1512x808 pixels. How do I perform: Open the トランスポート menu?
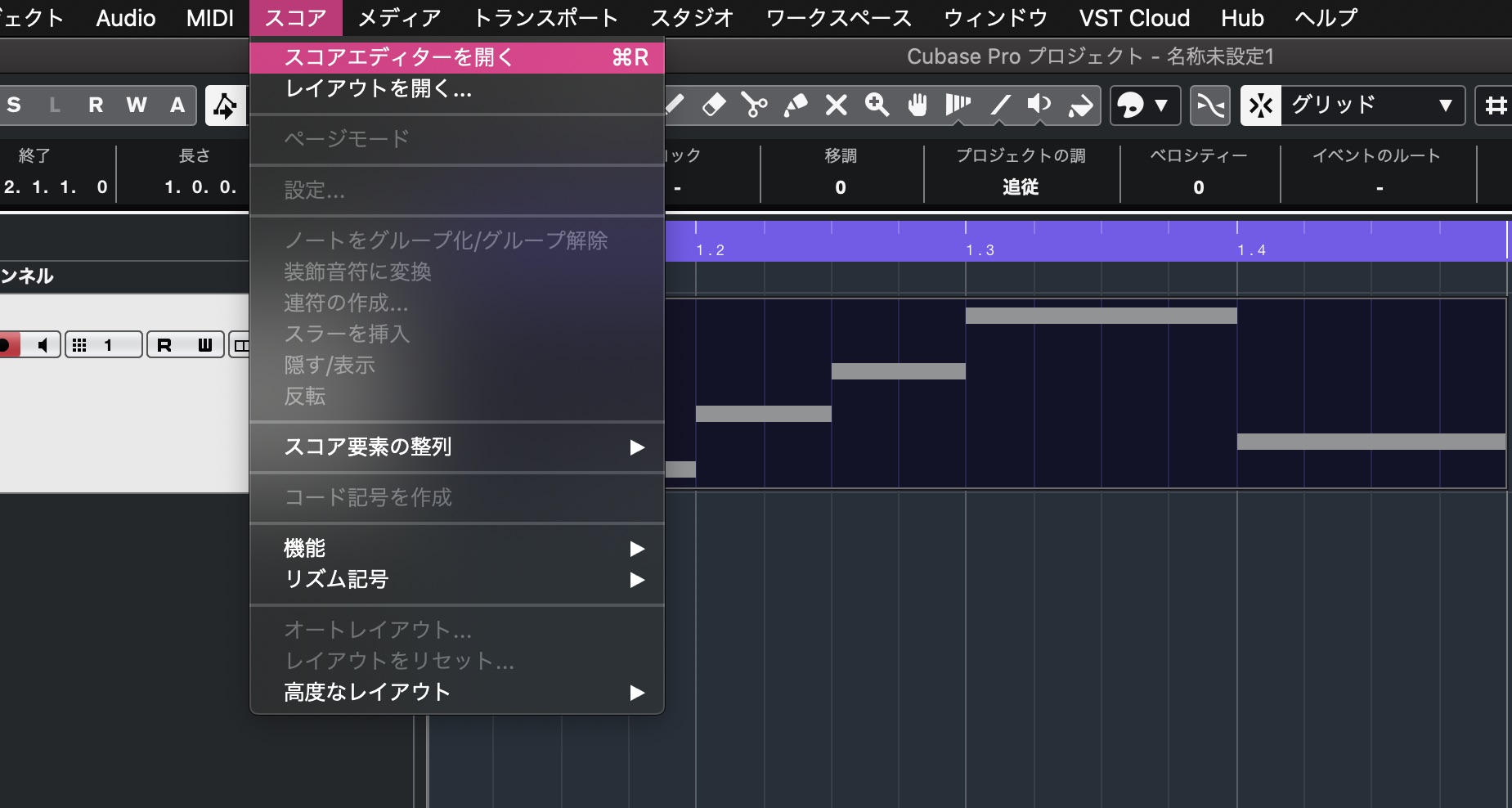(545, 18)
